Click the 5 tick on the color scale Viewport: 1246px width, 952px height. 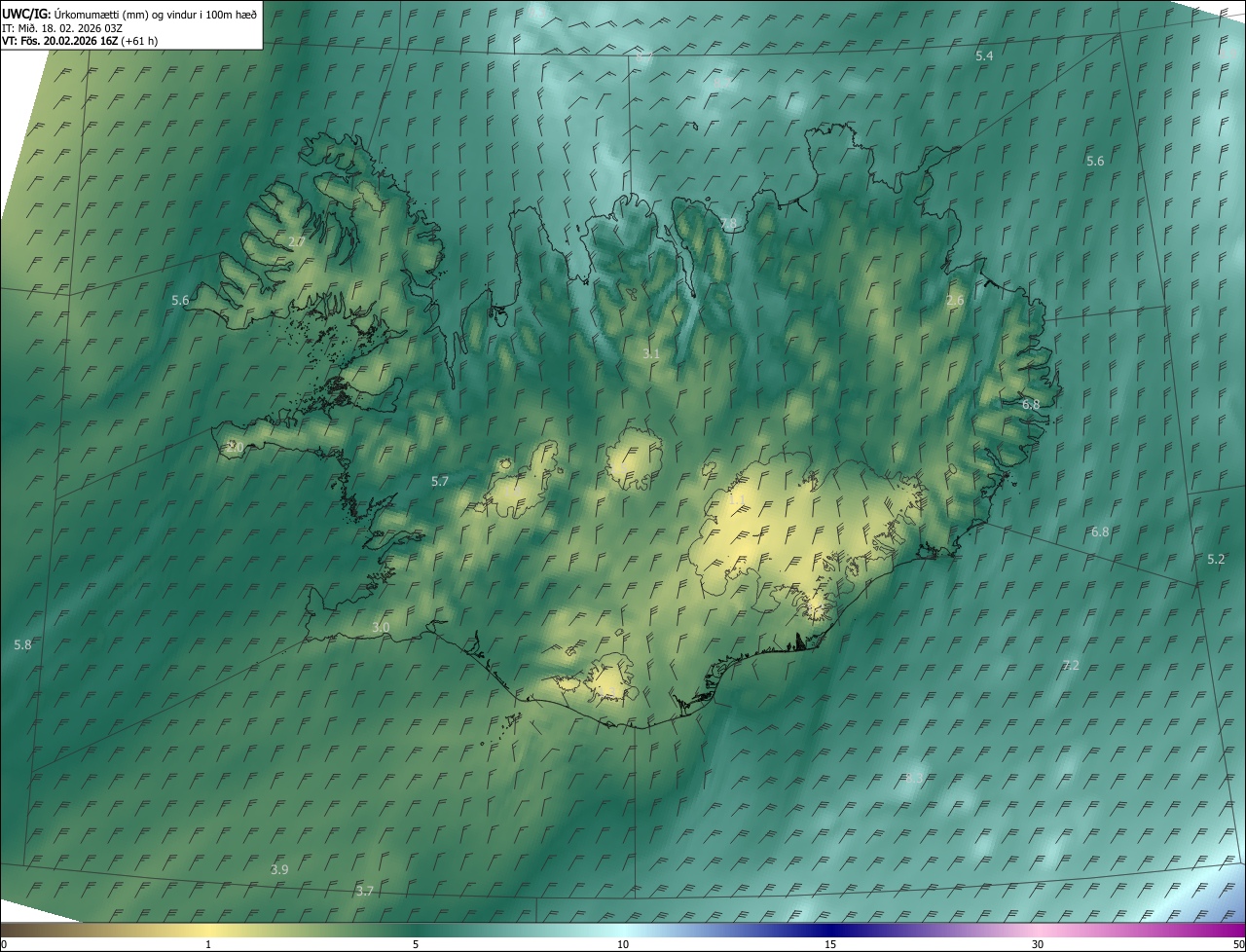point(416,945)
